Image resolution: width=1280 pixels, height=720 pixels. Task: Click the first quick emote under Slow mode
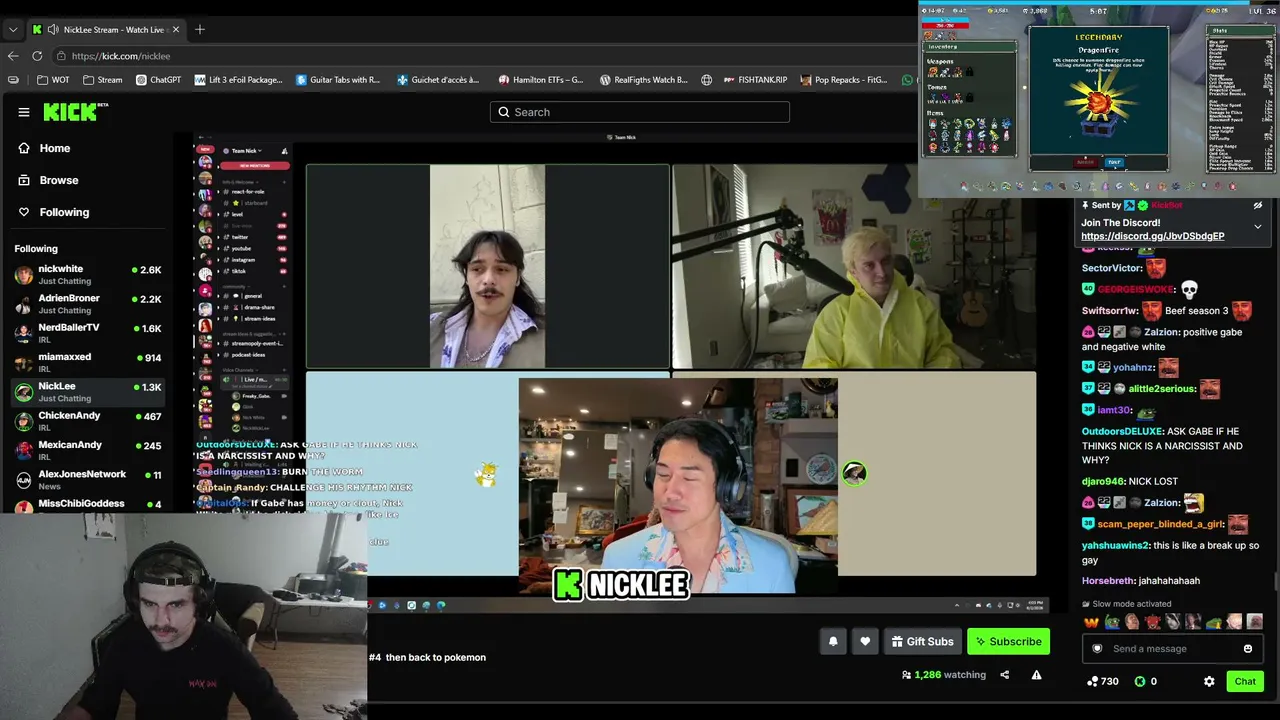click(1091, 622)
